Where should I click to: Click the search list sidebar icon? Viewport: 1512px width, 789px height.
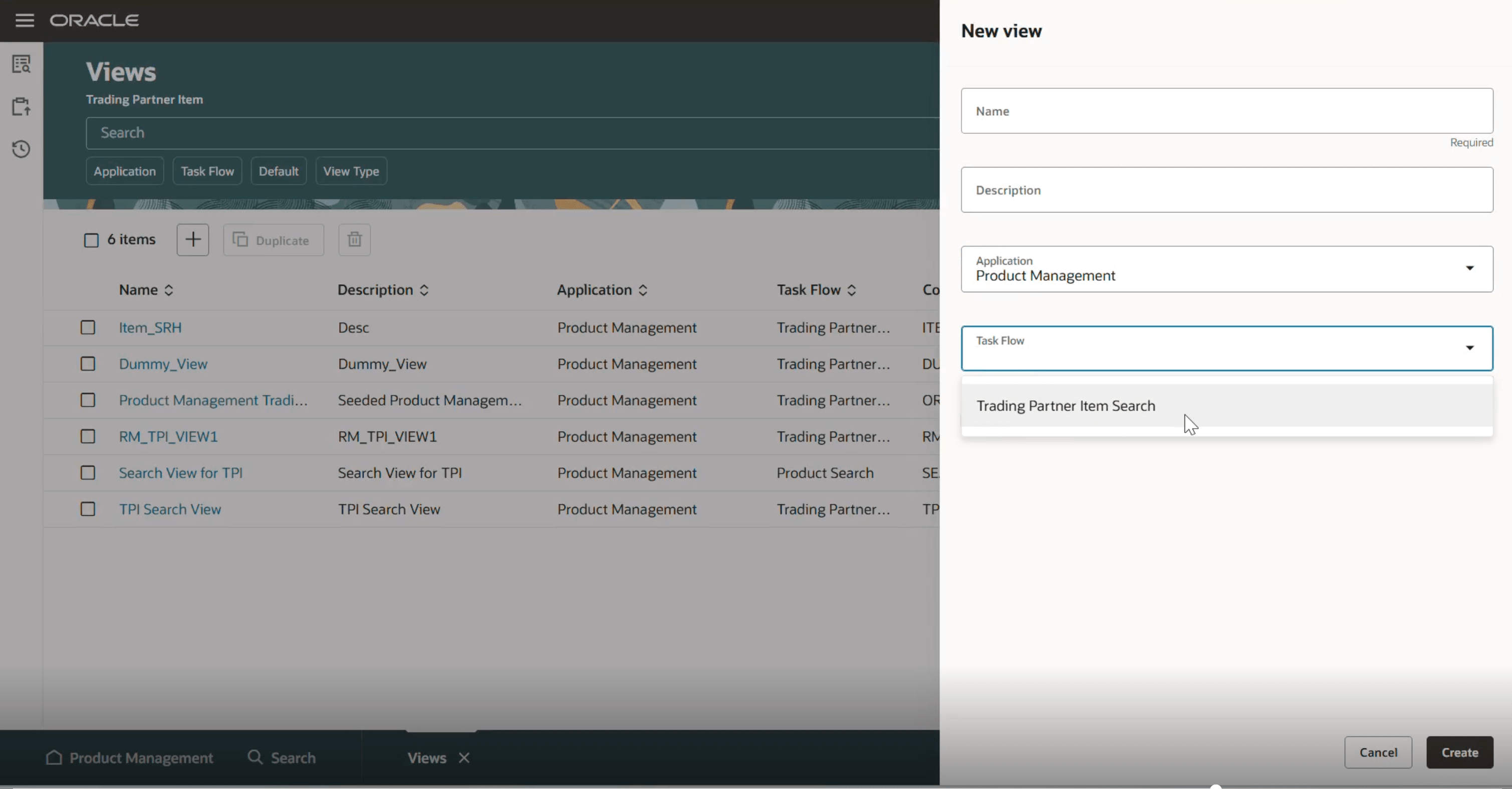tap(21, 64)
